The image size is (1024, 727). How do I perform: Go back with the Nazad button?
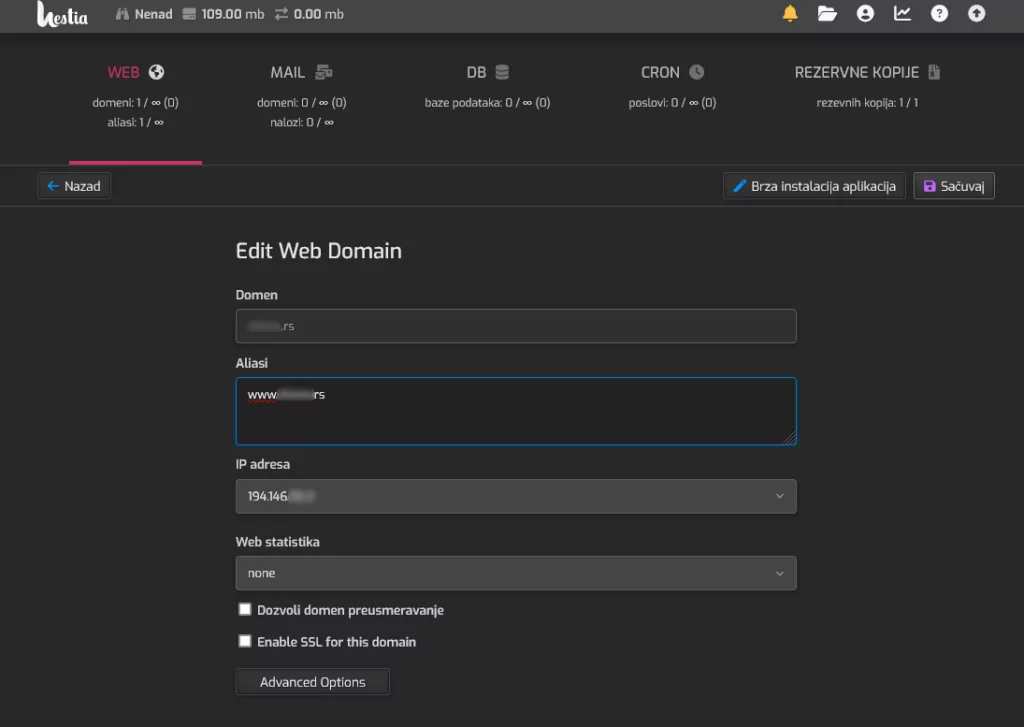(x=74, y=186)
